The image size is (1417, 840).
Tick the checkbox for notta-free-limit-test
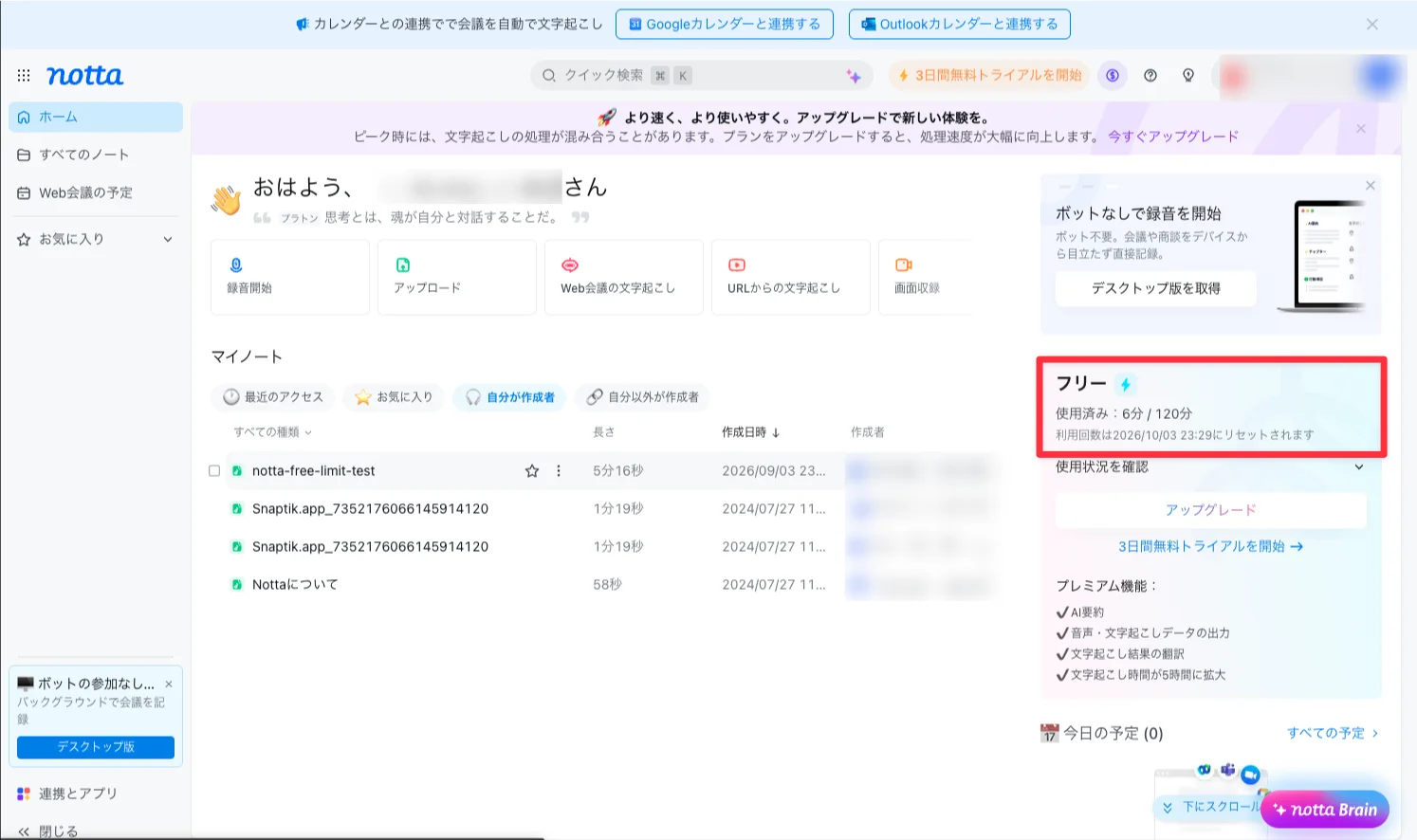click(214, 470)
